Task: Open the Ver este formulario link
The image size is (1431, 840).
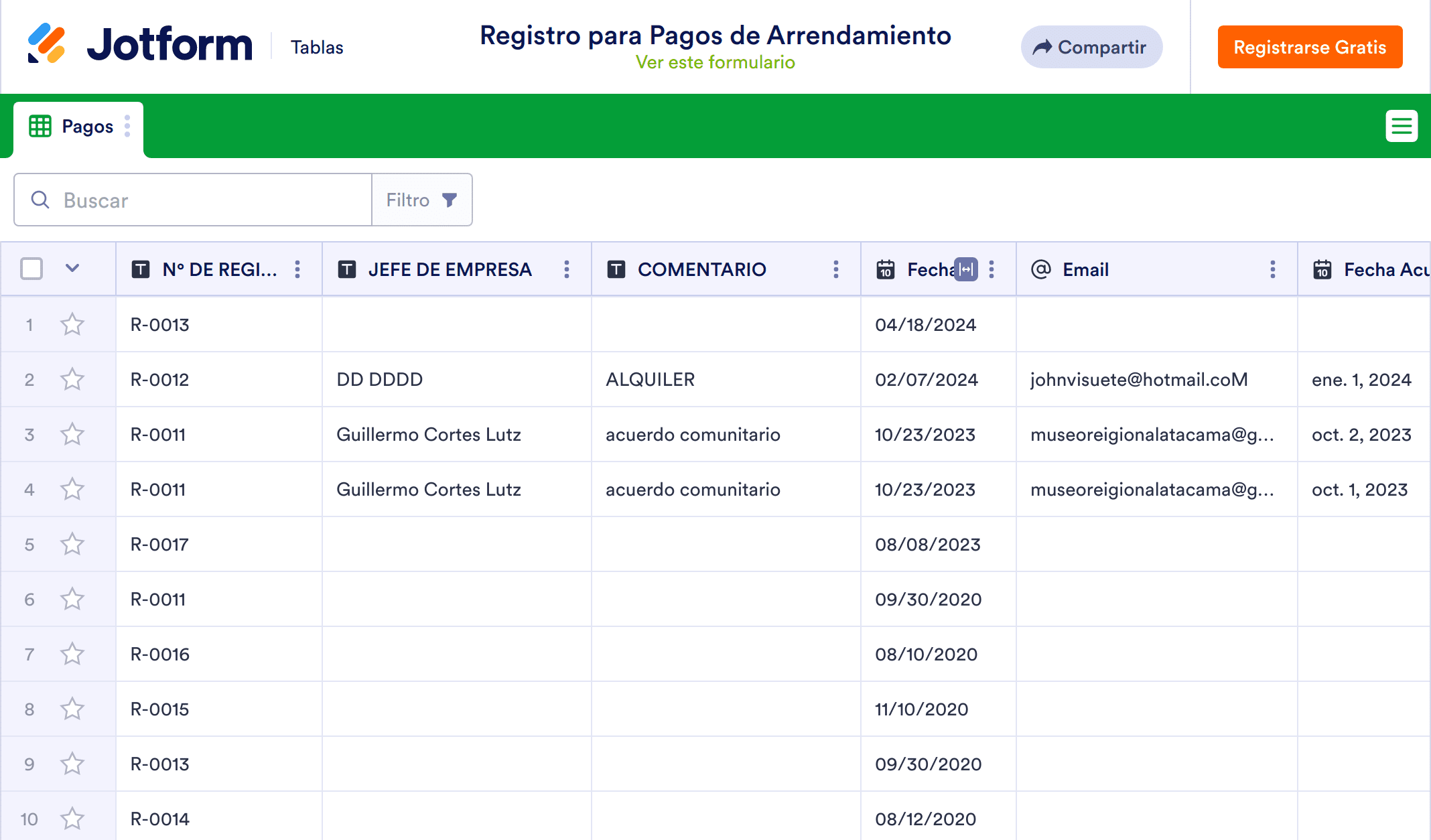Action: point(715,62)
